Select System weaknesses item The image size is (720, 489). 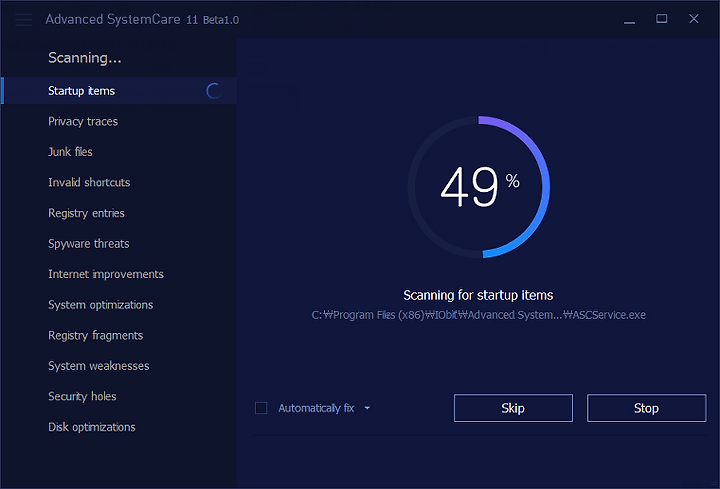[99, 366]
